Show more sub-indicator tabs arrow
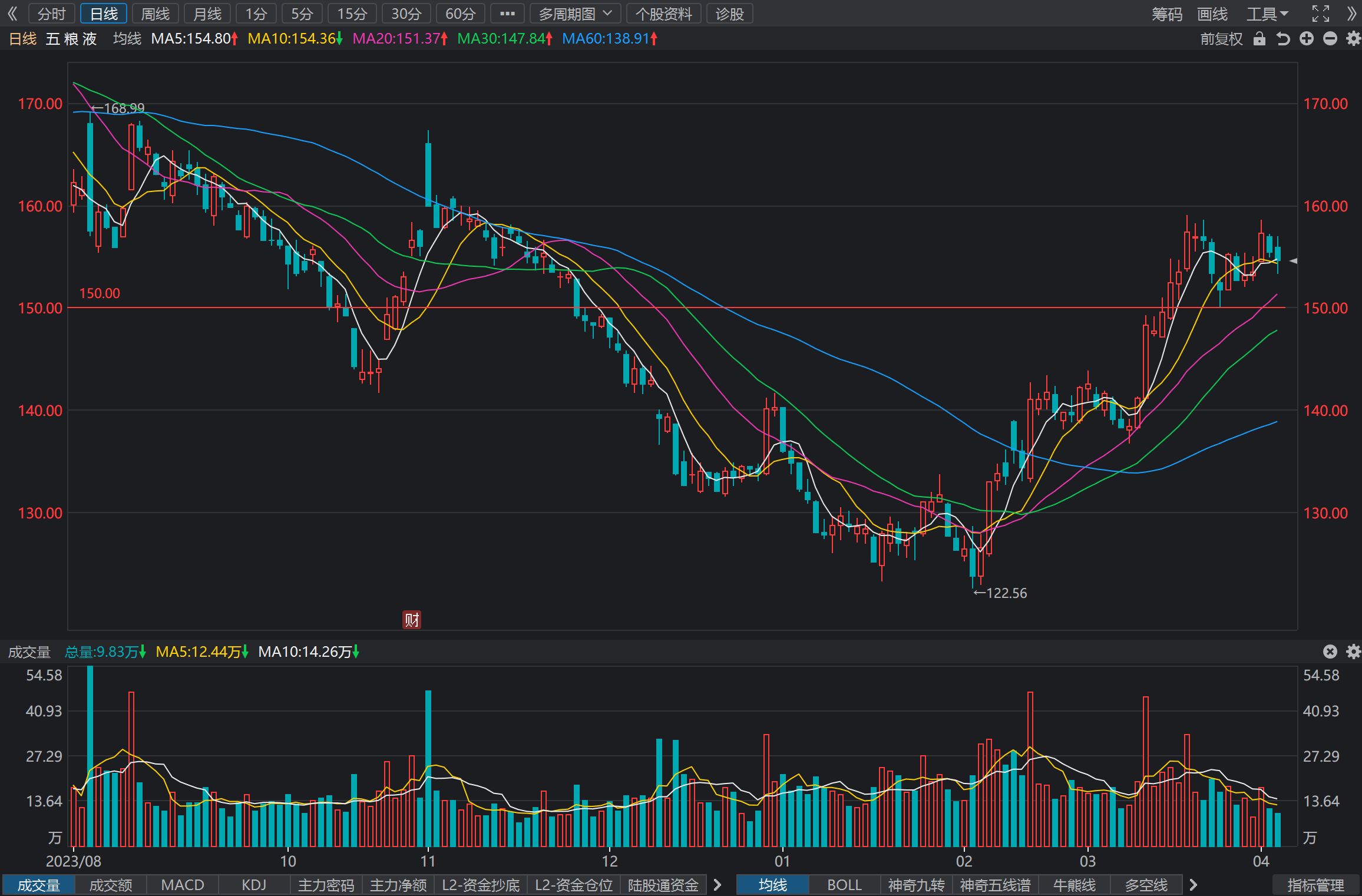This screenshot has height=896, width=1362. click(x=717, y=885)
